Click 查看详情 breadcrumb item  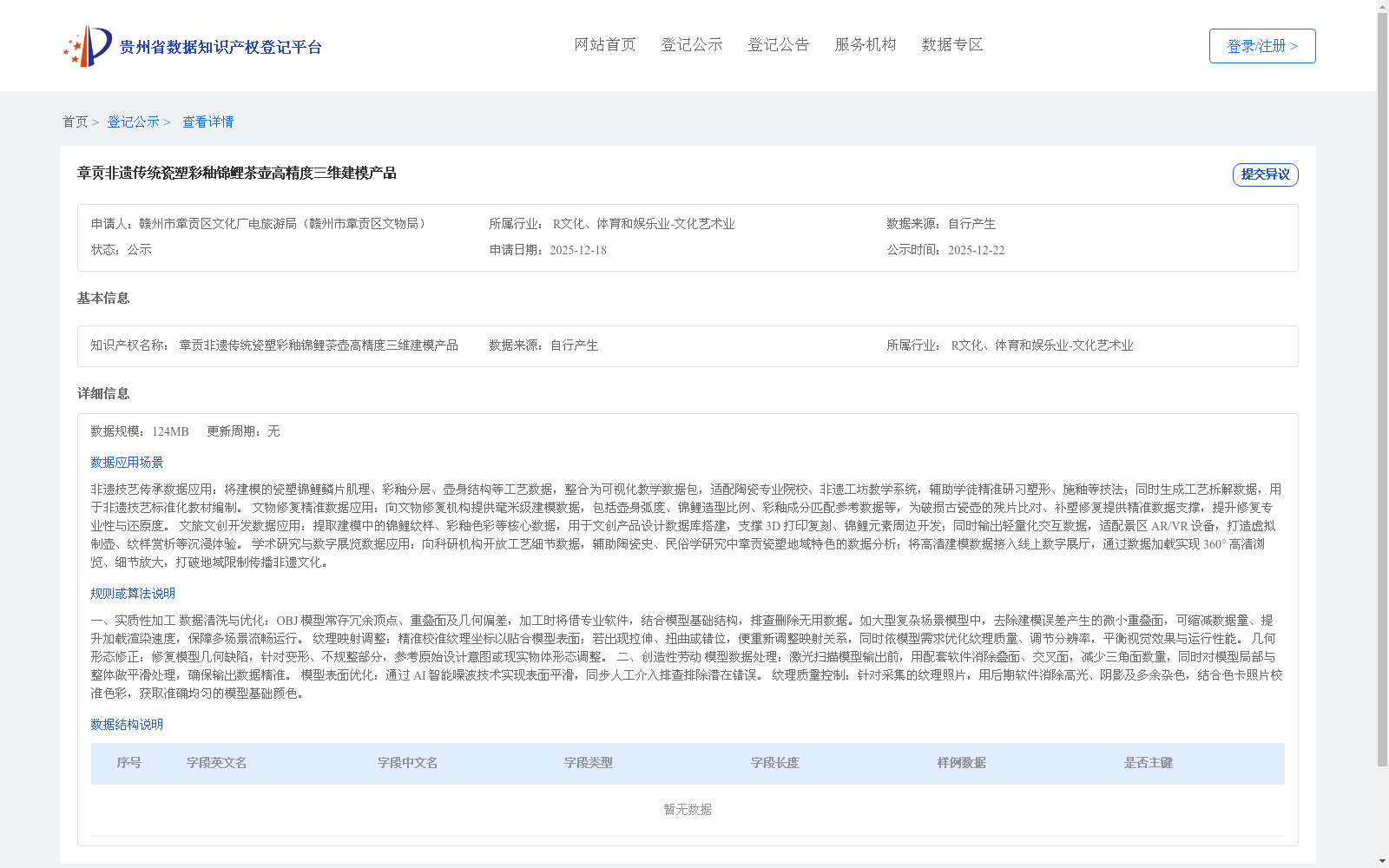point(207,122)
